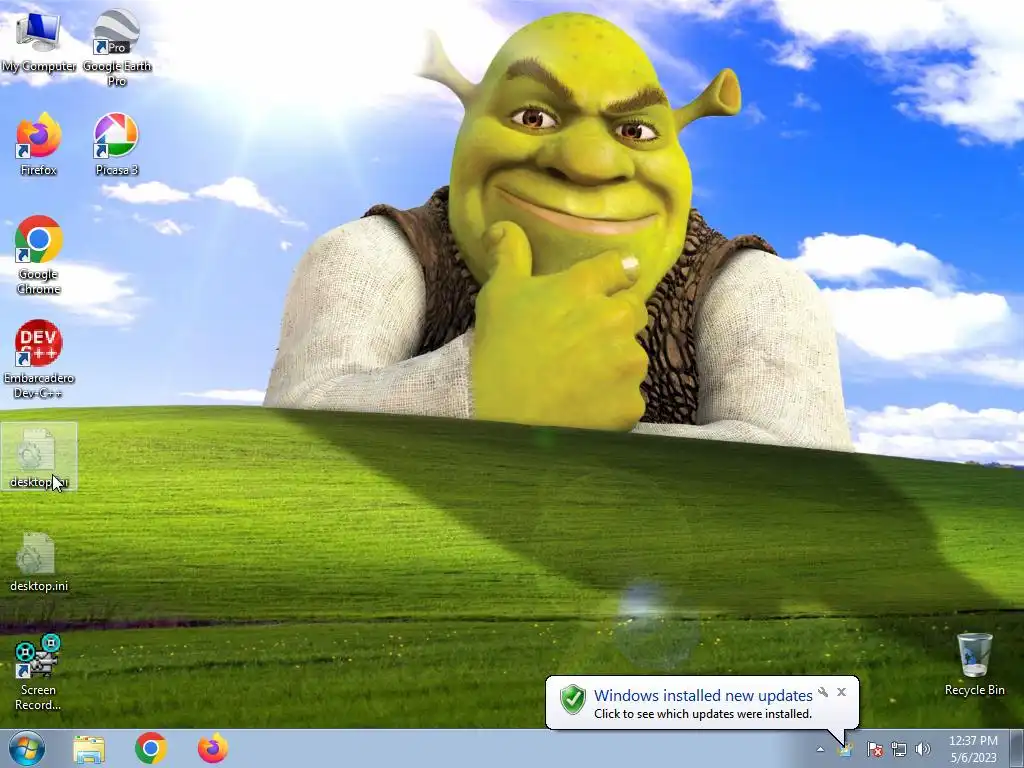The image size is (1024, 768).
Task: Launch Google Earth Pro shortcut
Action: pyautogui.click(x=117, y=48)
